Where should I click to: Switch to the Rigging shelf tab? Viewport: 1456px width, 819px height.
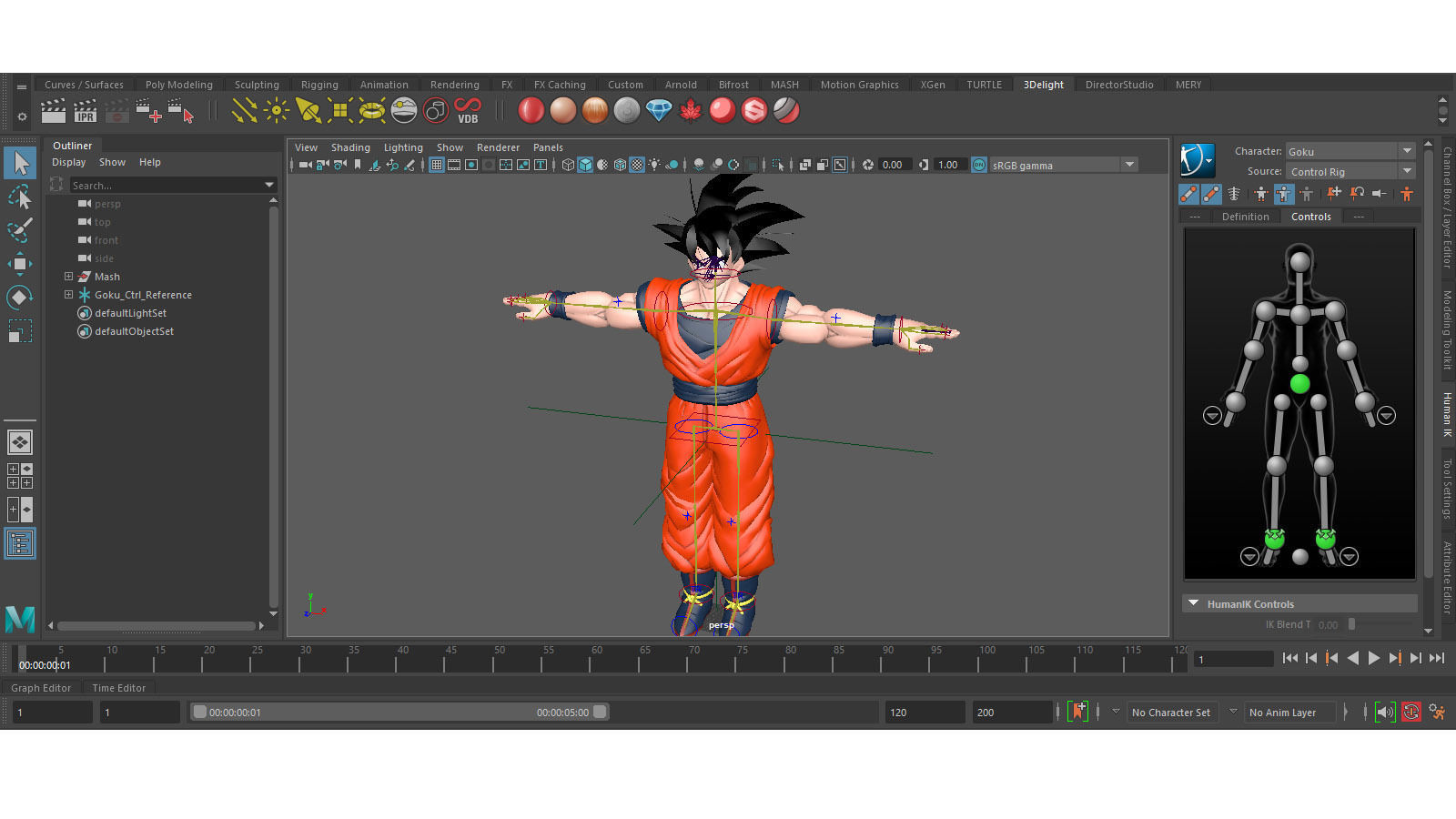coord(319,85)
